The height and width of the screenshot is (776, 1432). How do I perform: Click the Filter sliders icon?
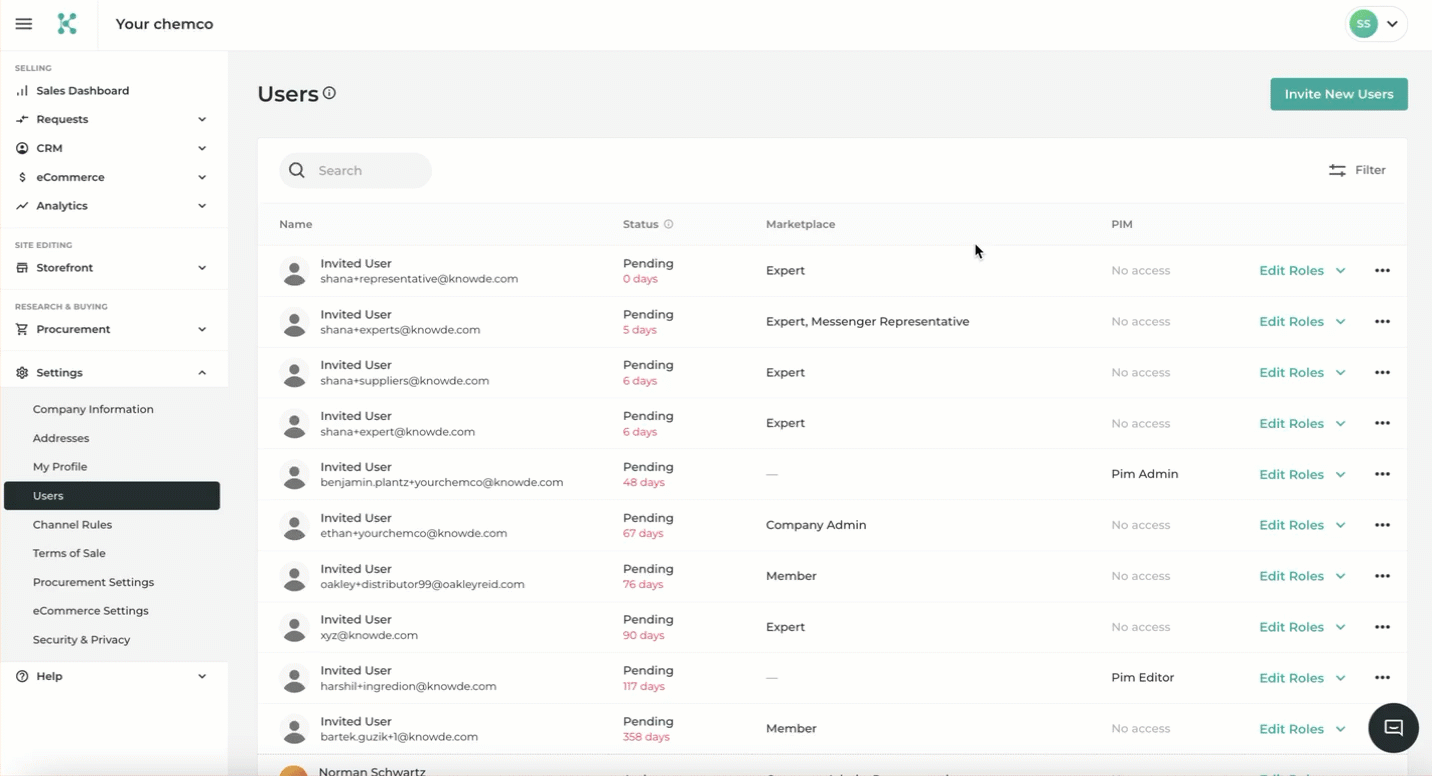coord(1337,170)
